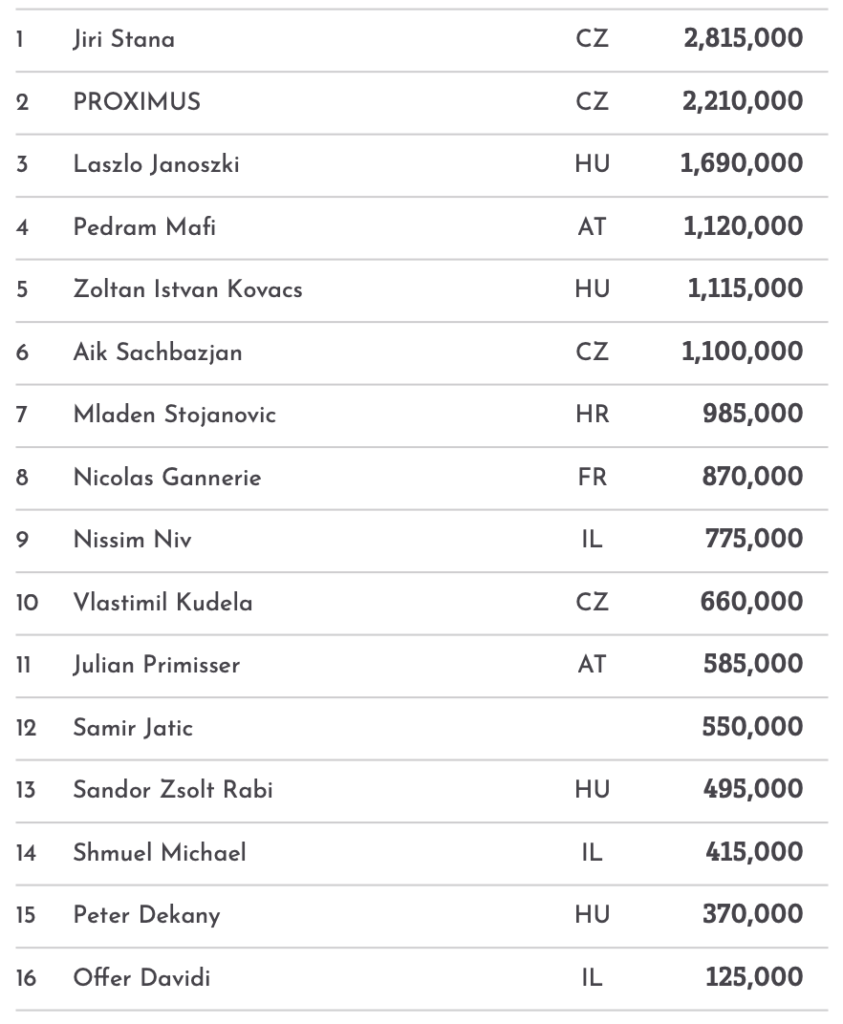Select Vlastimil Kudela's name
843x1024 pixels.
163,602
